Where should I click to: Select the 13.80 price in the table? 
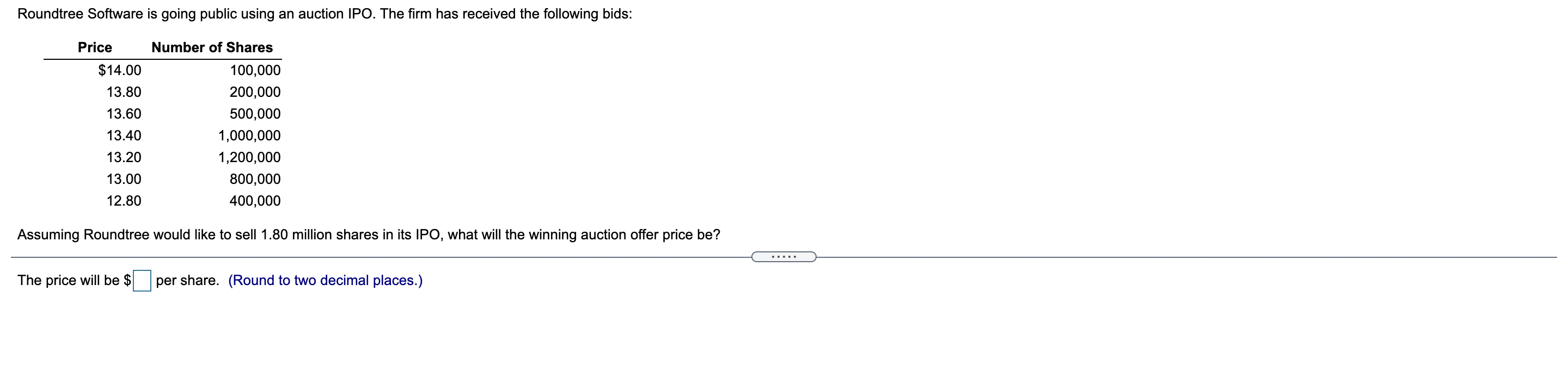pos(125,92)
